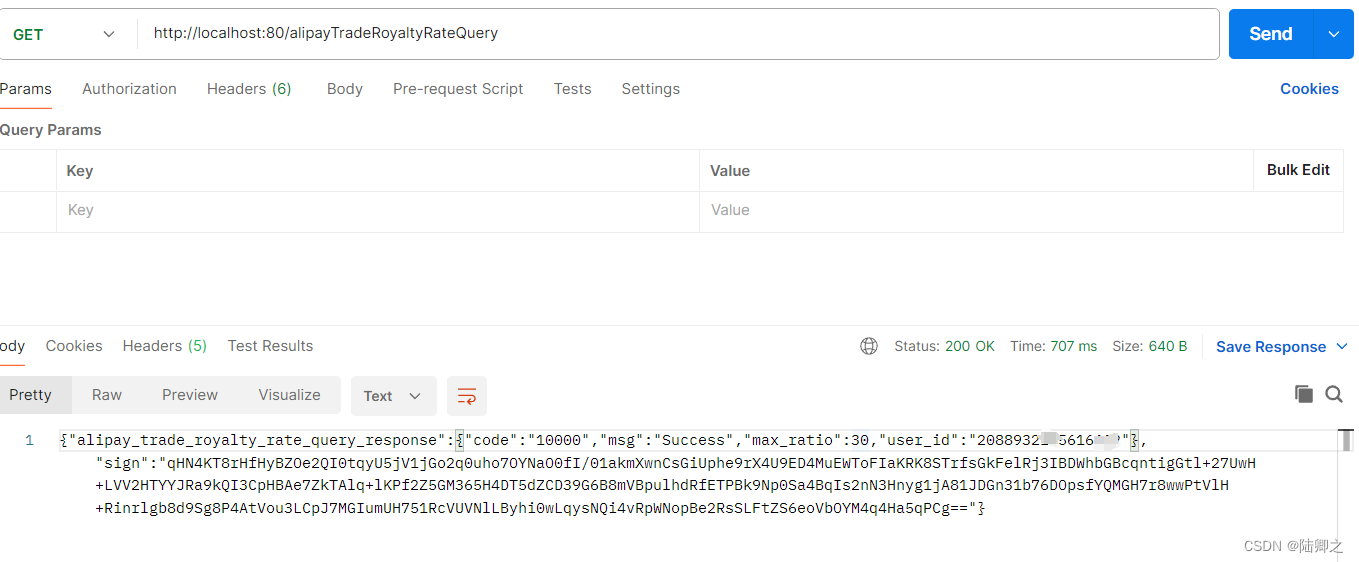Screen dimensions: 1359x562
Task: Copy response using the copy icon
Action: [1303, 394]
